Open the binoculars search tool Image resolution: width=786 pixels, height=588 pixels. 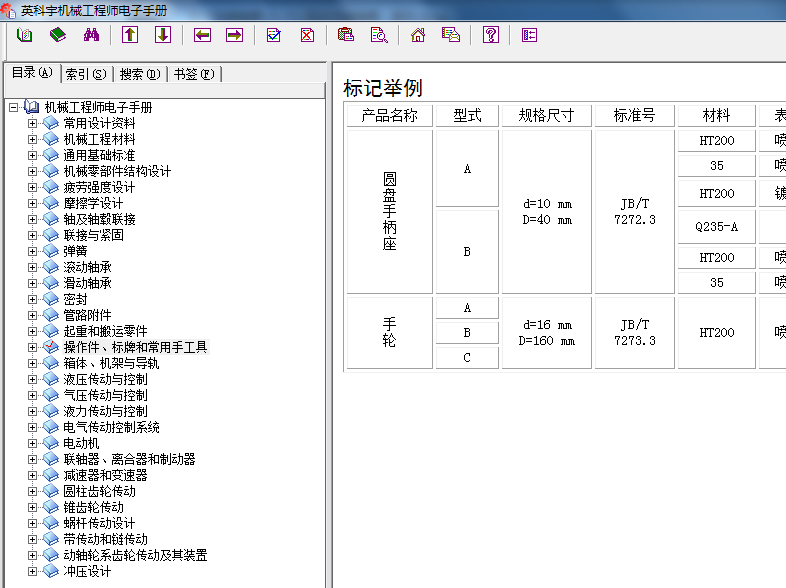click(91, 35)
